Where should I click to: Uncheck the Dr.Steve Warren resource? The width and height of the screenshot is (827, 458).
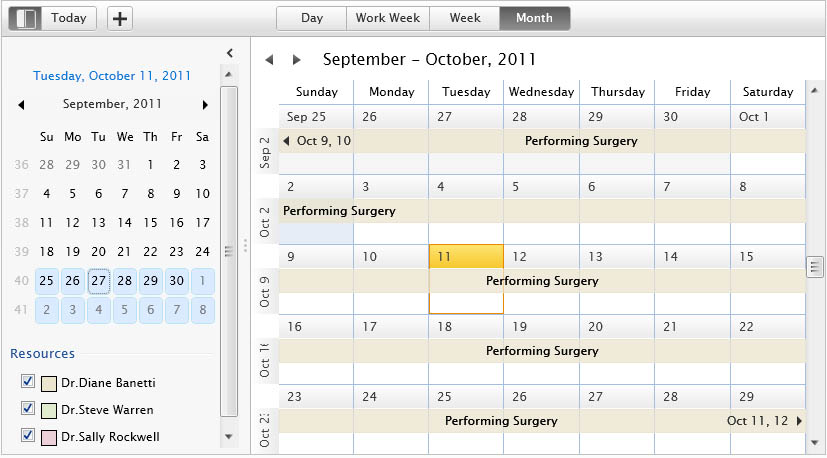click(x=28, y=408)
